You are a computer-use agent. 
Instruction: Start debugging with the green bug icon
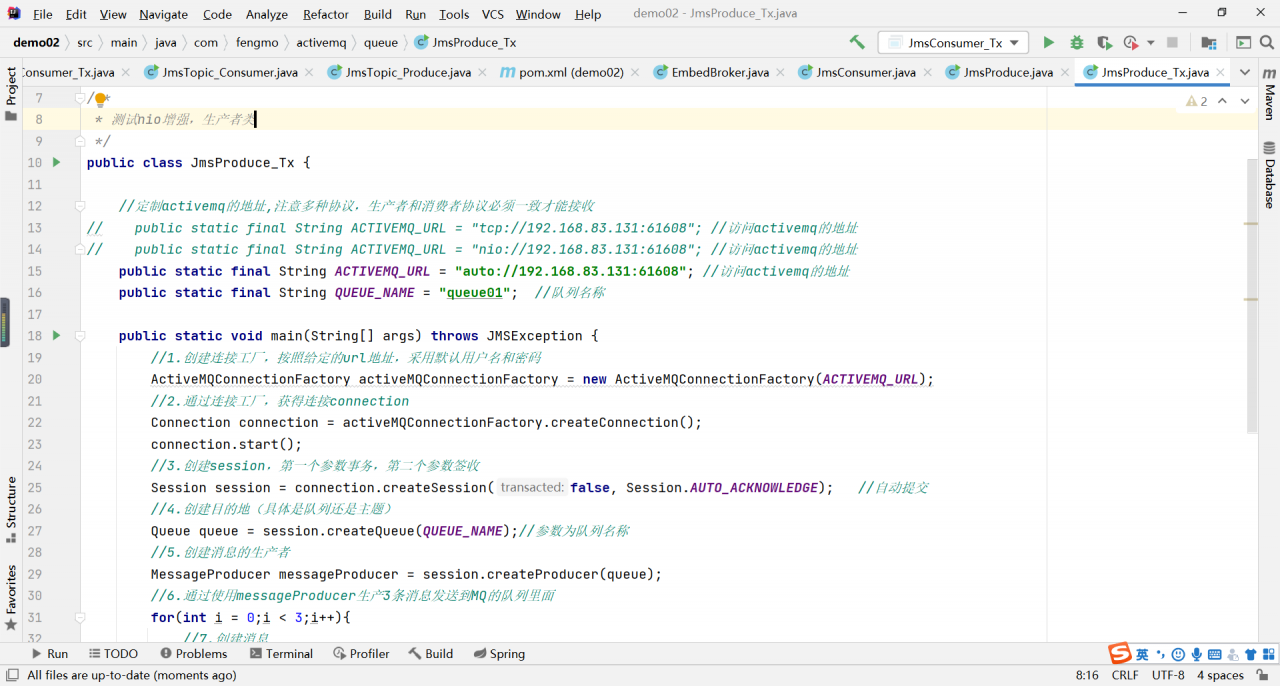(1076, 43)
